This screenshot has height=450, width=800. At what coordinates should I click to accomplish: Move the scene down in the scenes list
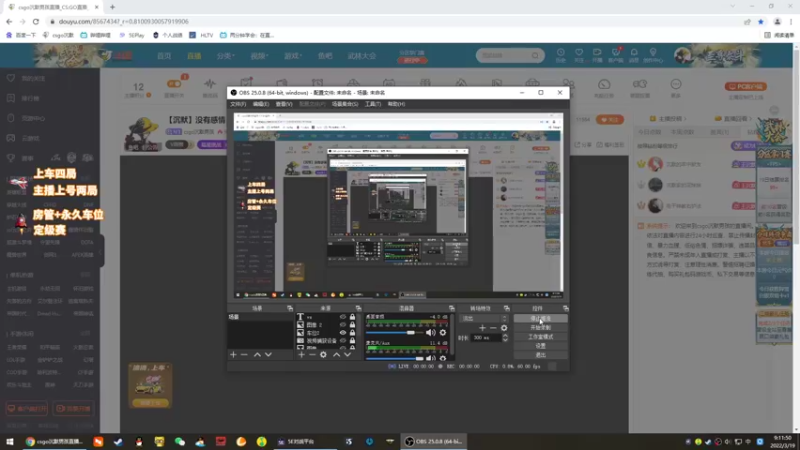click(268, 355)
